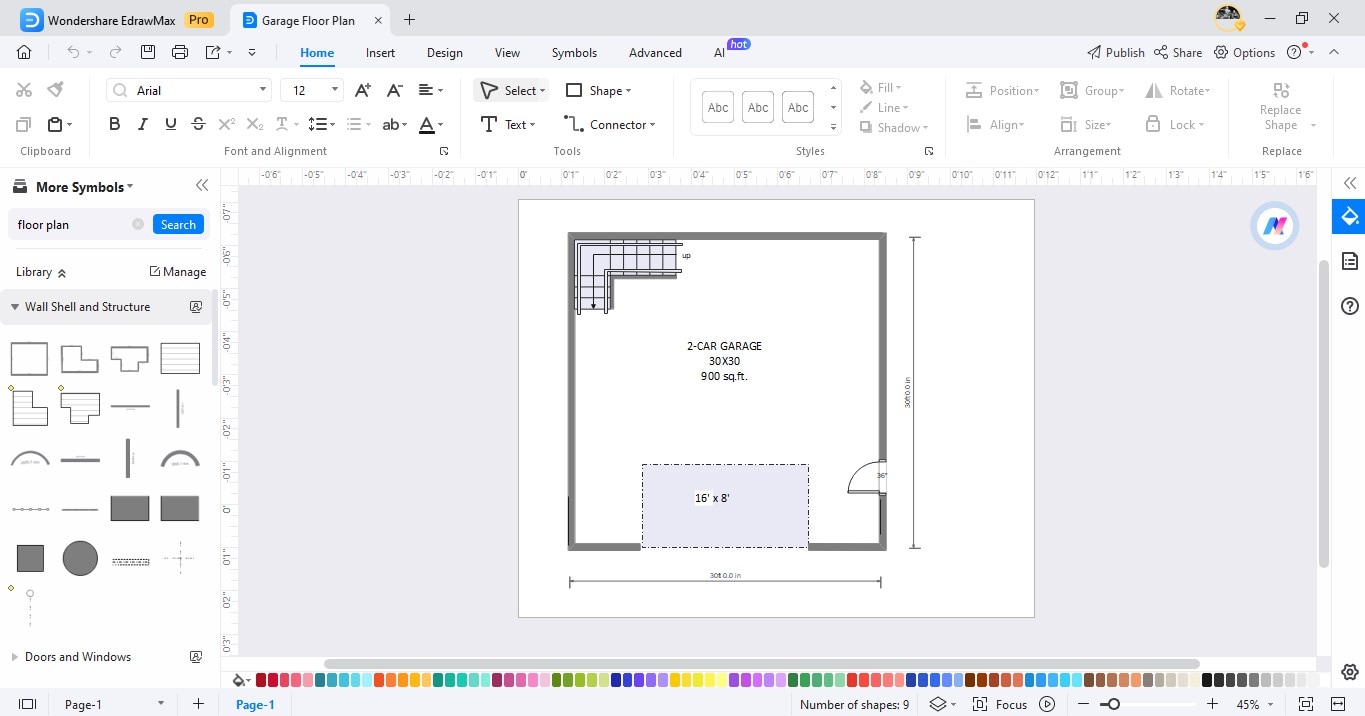Start presentation with the play icon
The width and height of the screenshot is (1365, 716).
[x=1047, y=704]
